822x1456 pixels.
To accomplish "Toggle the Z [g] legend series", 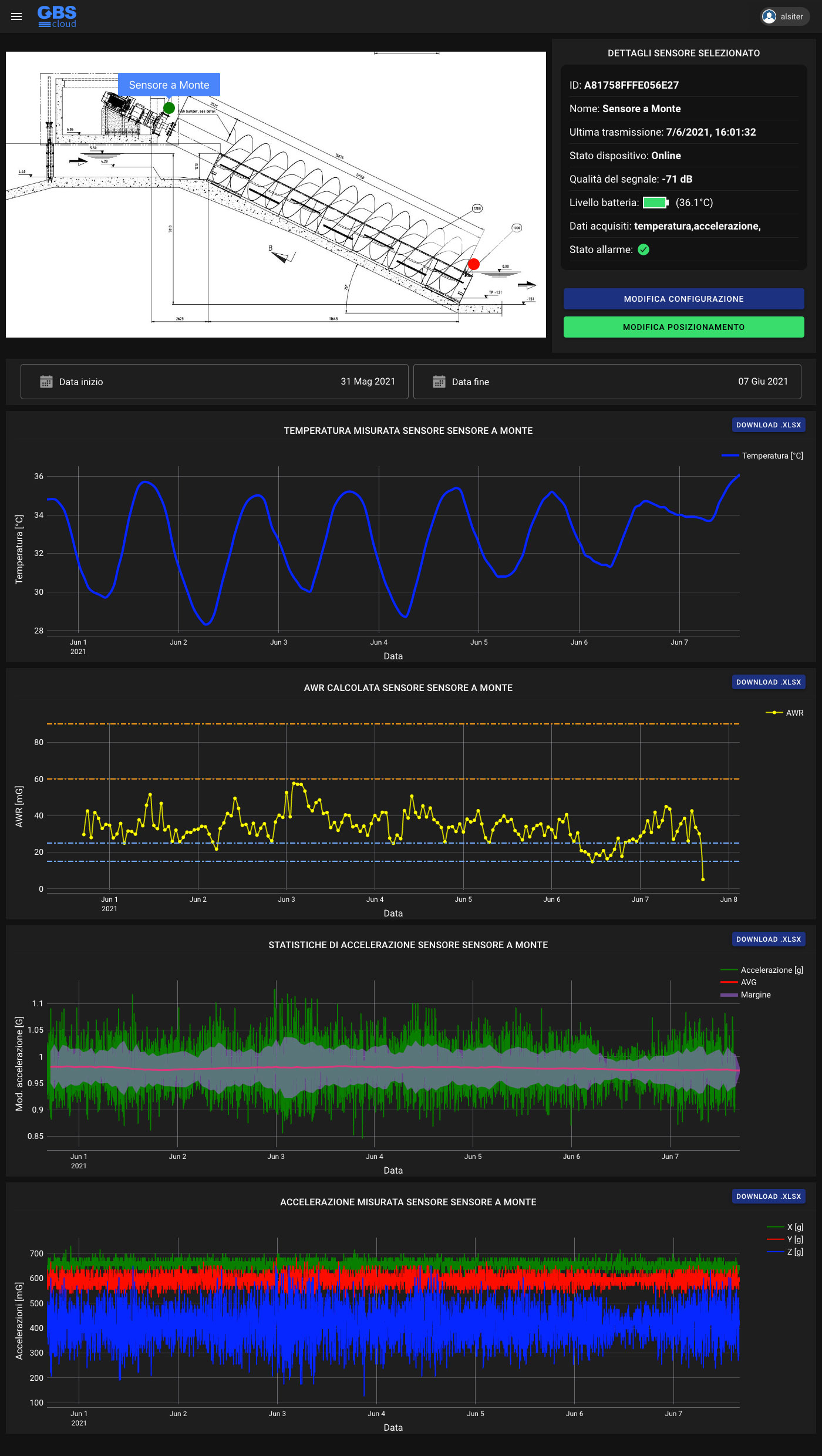I will click(785, 1252).
